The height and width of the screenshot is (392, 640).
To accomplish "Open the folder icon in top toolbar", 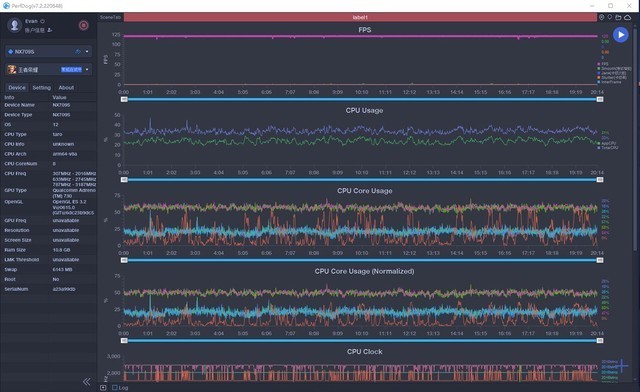I will (618, 17).
